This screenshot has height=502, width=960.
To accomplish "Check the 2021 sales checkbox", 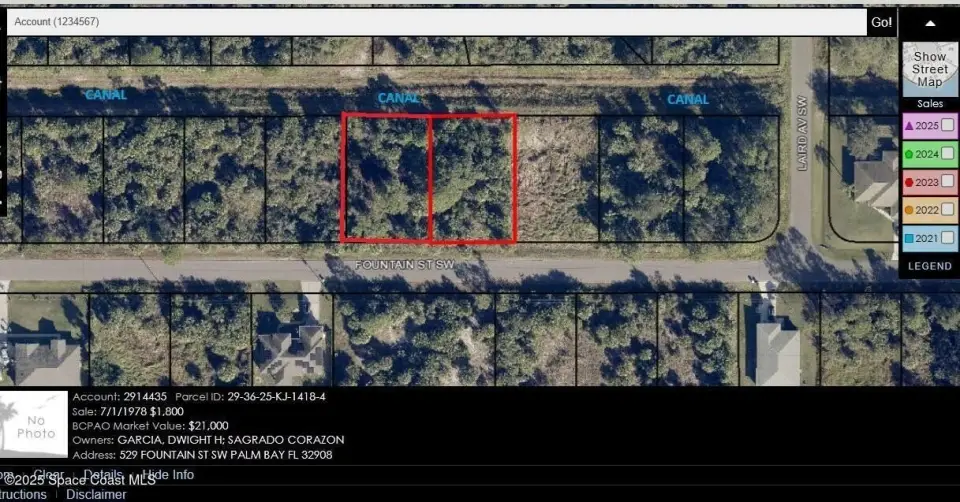I will coord(946,239).
